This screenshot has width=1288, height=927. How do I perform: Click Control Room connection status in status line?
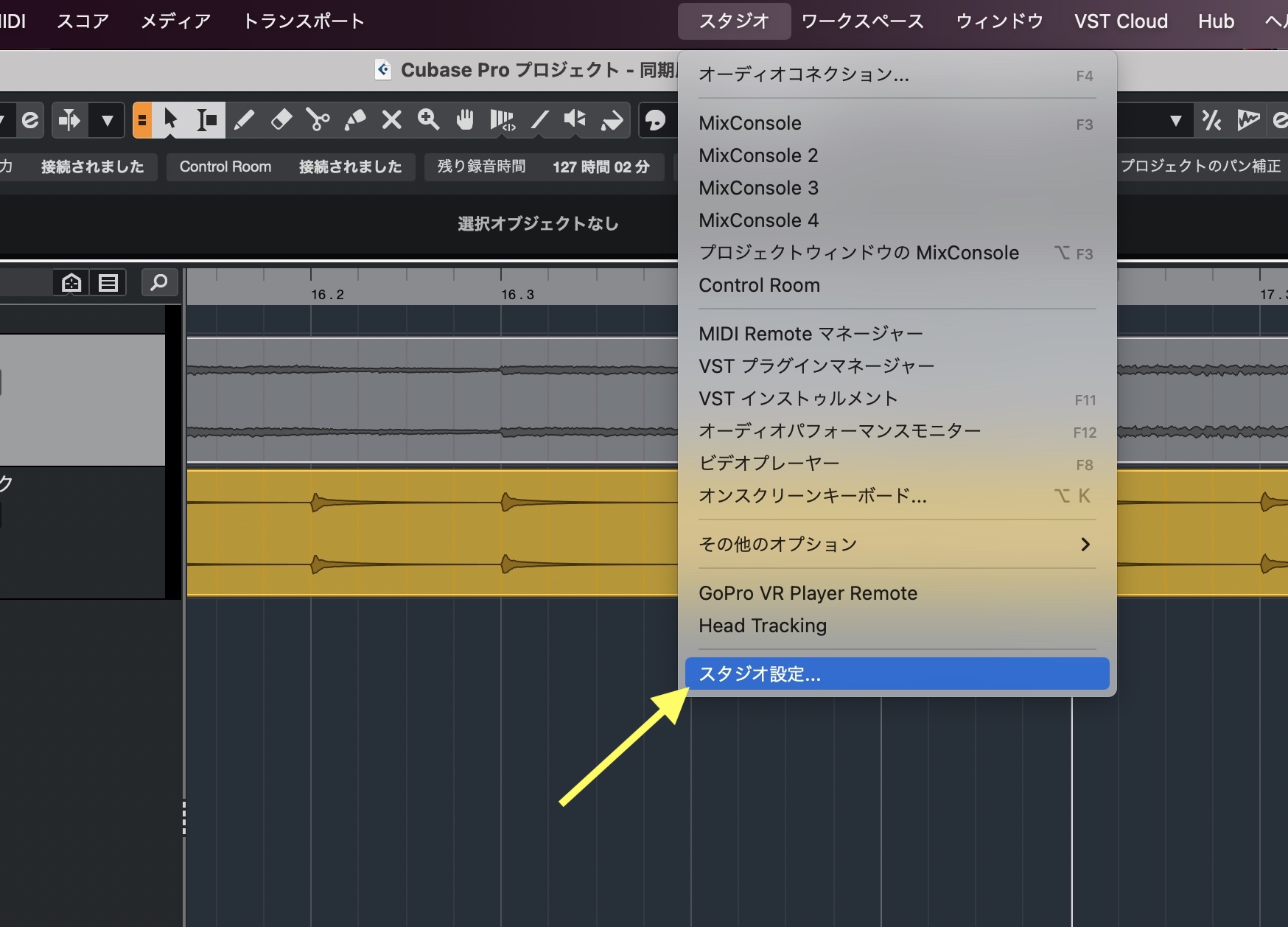[x=290, y=167]
